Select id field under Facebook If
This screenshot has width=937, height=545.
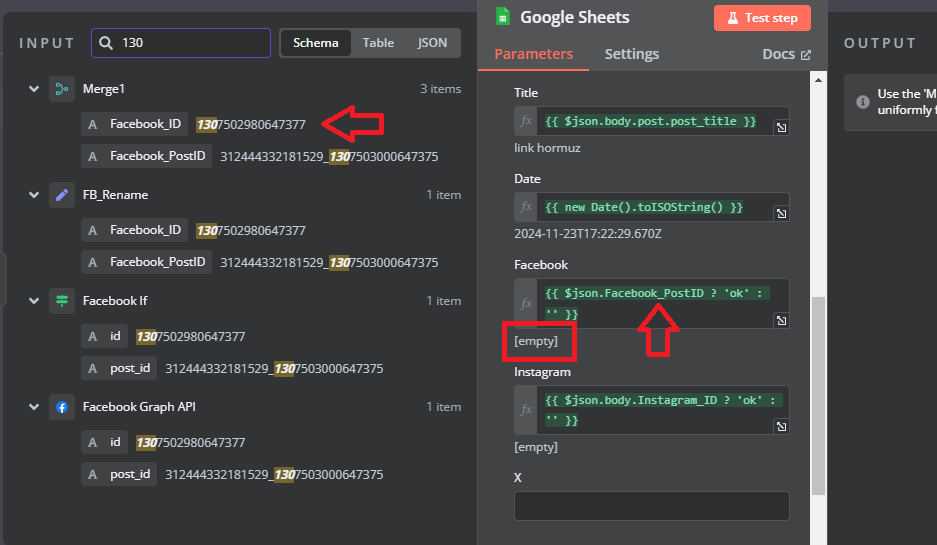105,336
